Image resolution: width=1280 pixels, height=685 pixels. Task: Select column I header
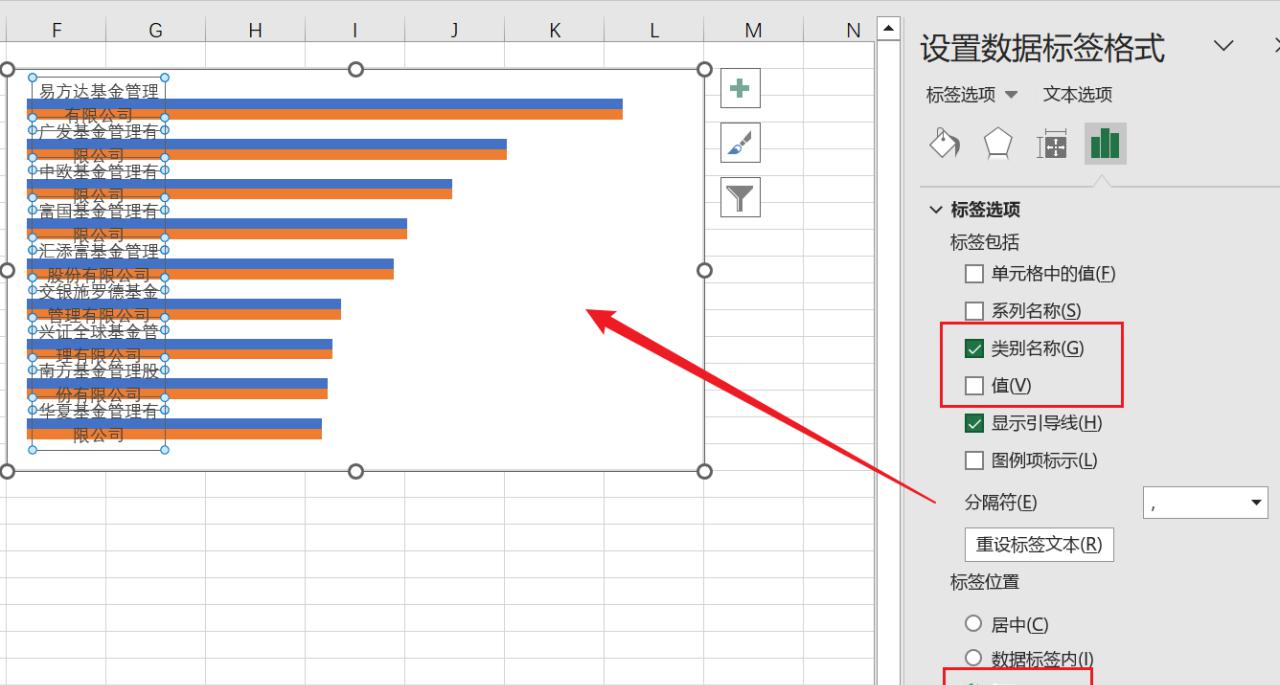click(x=354, y=30)
